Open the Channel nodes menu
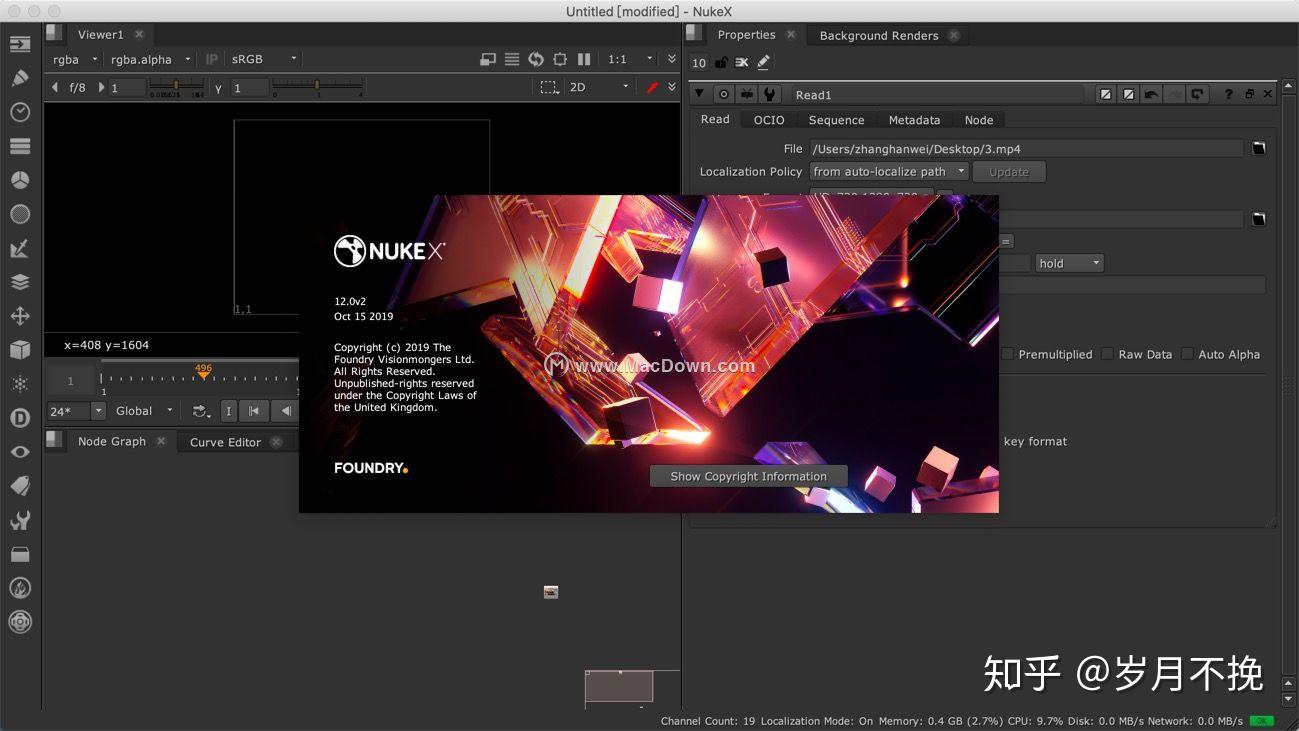This screenshot has width=1299, height=731. pyautogui.click(x=20, y=146)
